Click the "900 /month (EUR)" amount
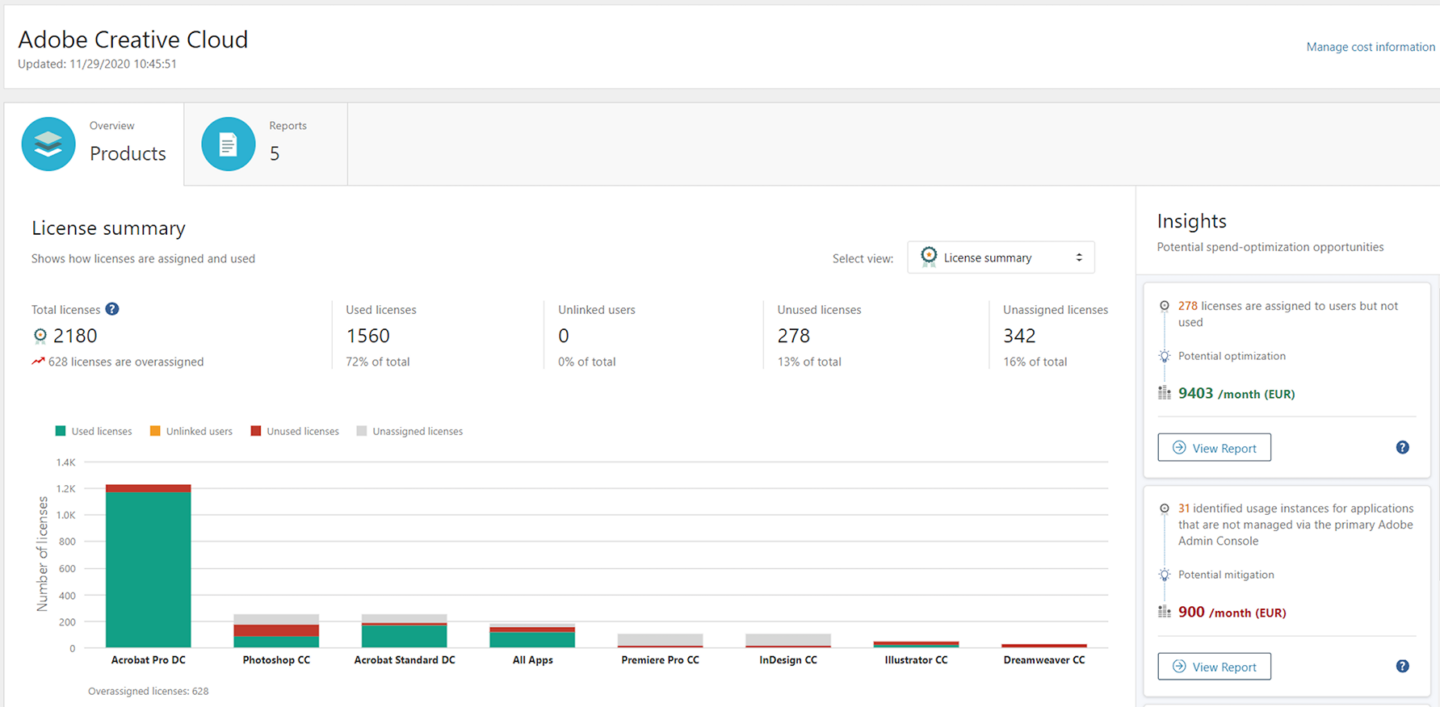Image resolution: width=1440 pixels, height=707 pixels. (x=1232, y=612)
